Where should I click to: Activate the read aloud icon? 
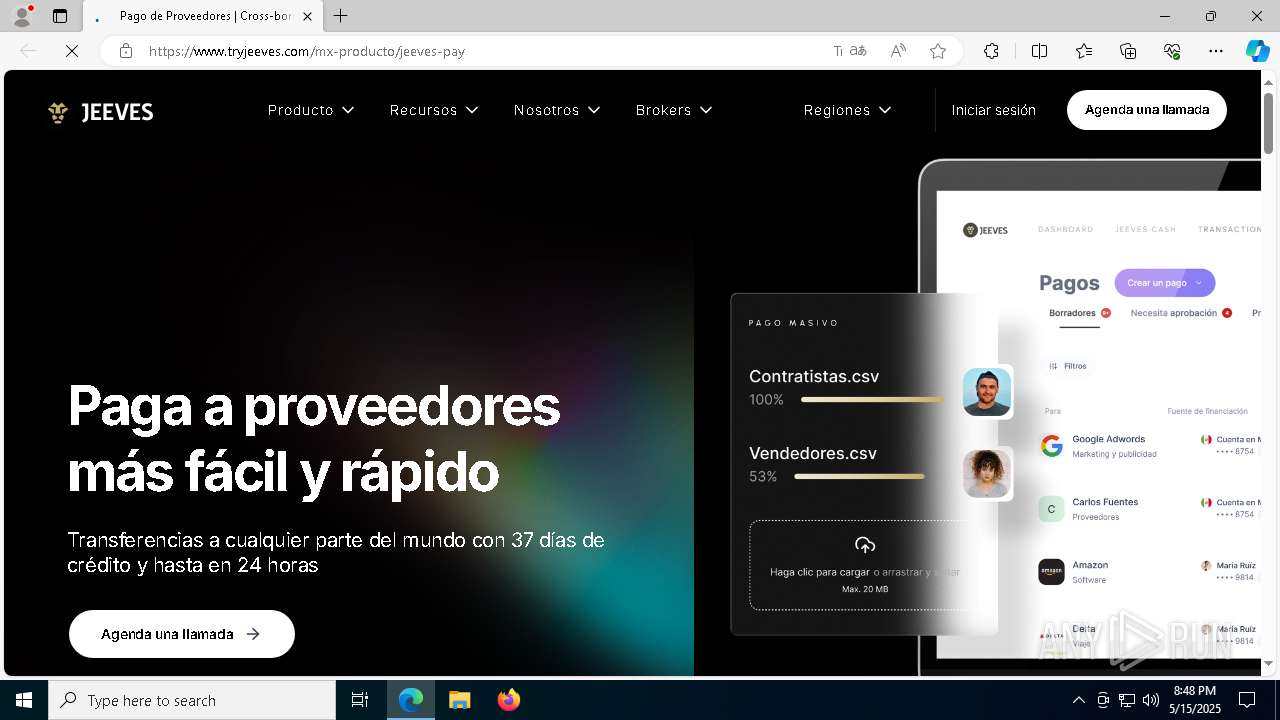[898, 51]
